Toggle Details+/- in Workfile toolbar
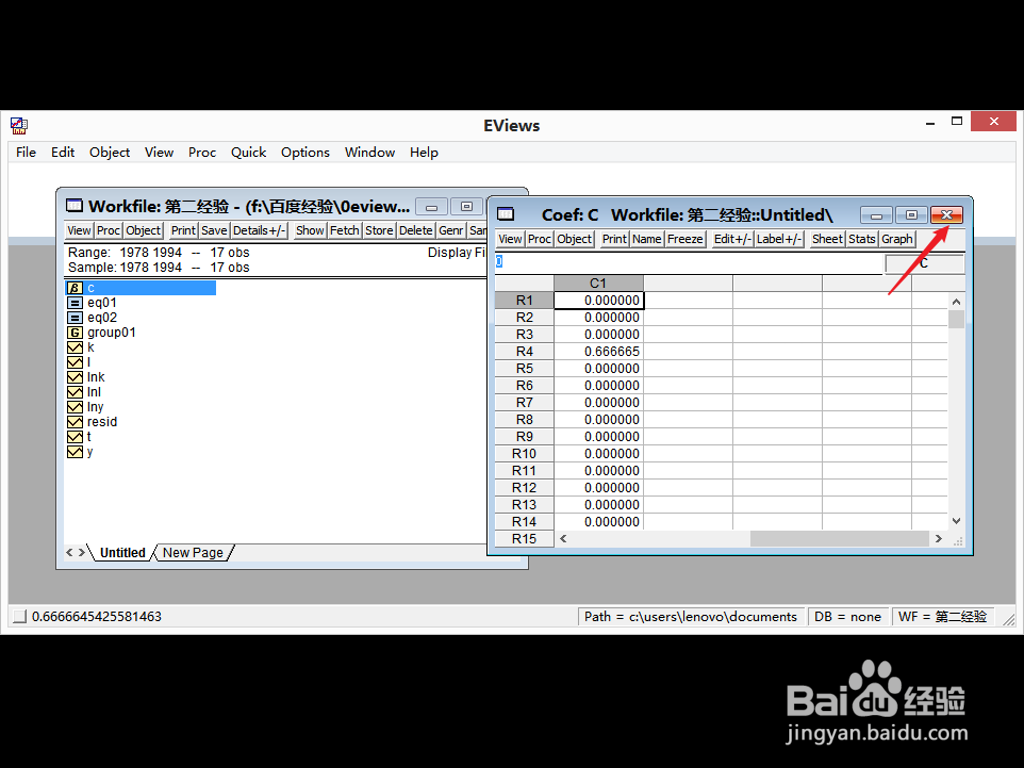 259,231
